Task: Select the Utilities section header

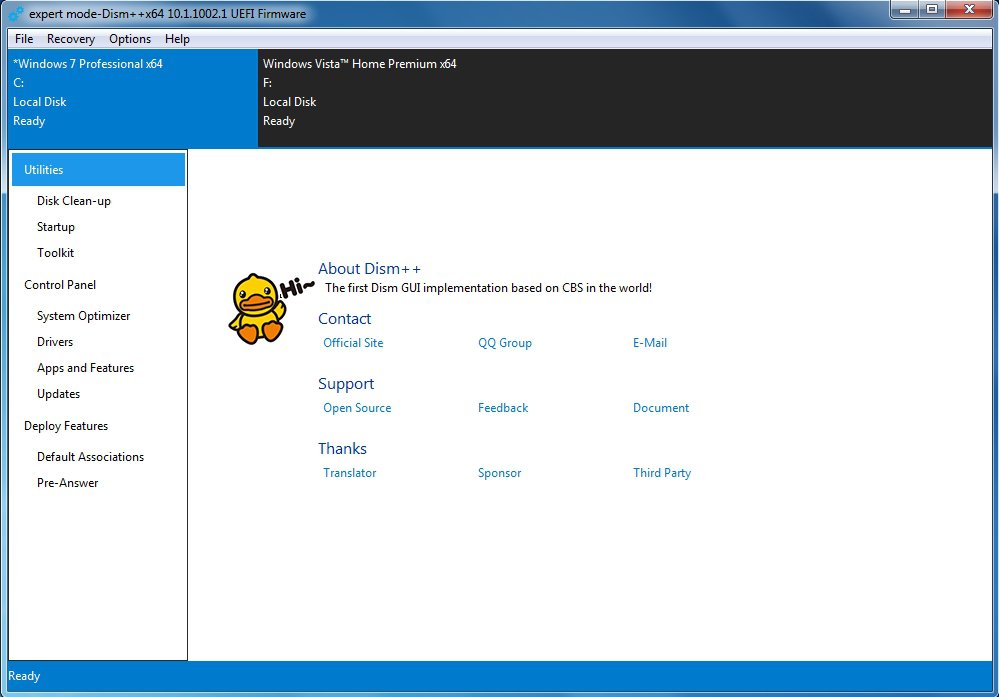Action: click(98, 170)
